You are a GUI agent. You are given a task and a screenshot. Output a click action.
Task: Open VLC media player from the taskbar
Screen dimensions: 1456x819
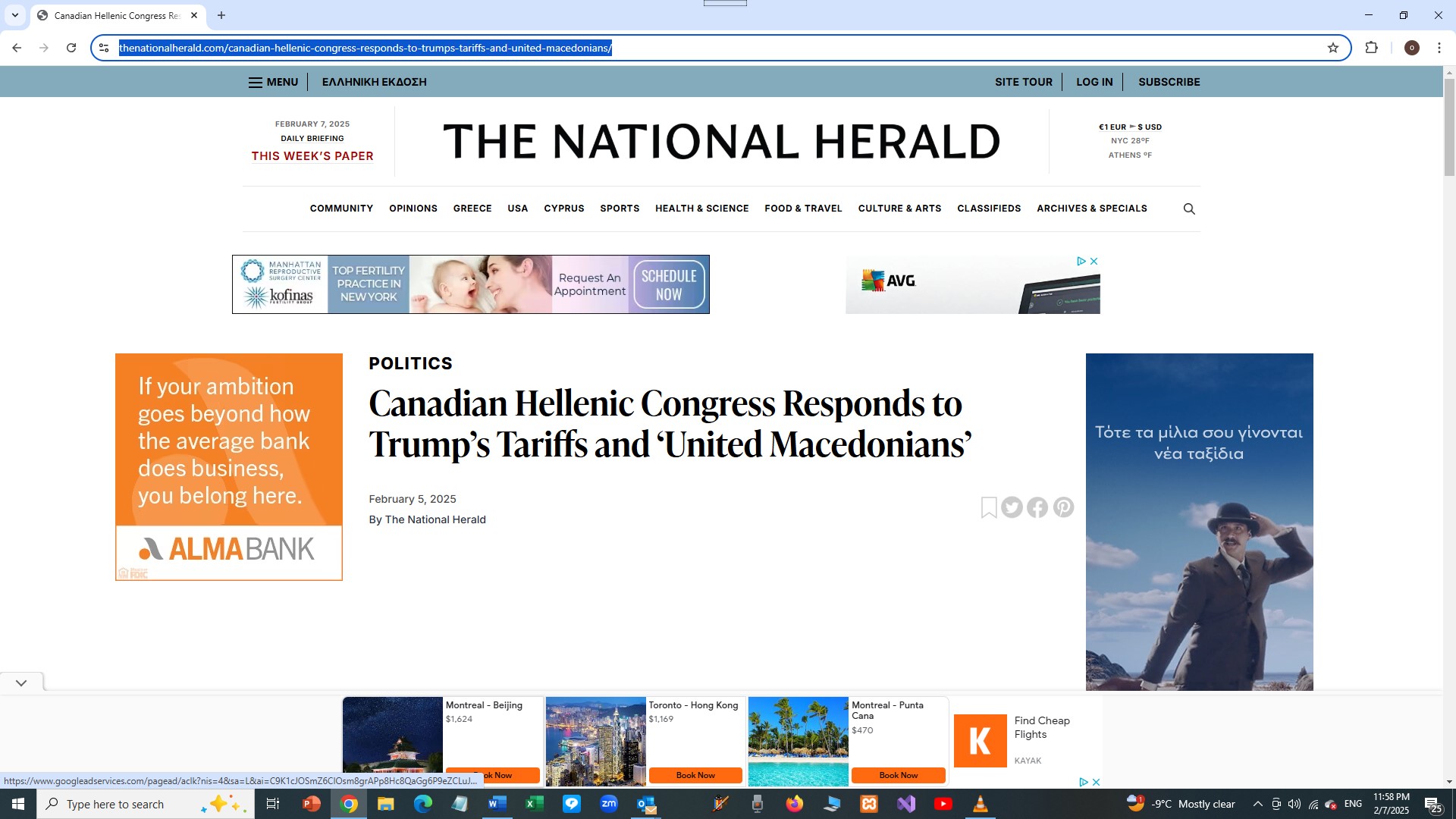tap(981, 804)
